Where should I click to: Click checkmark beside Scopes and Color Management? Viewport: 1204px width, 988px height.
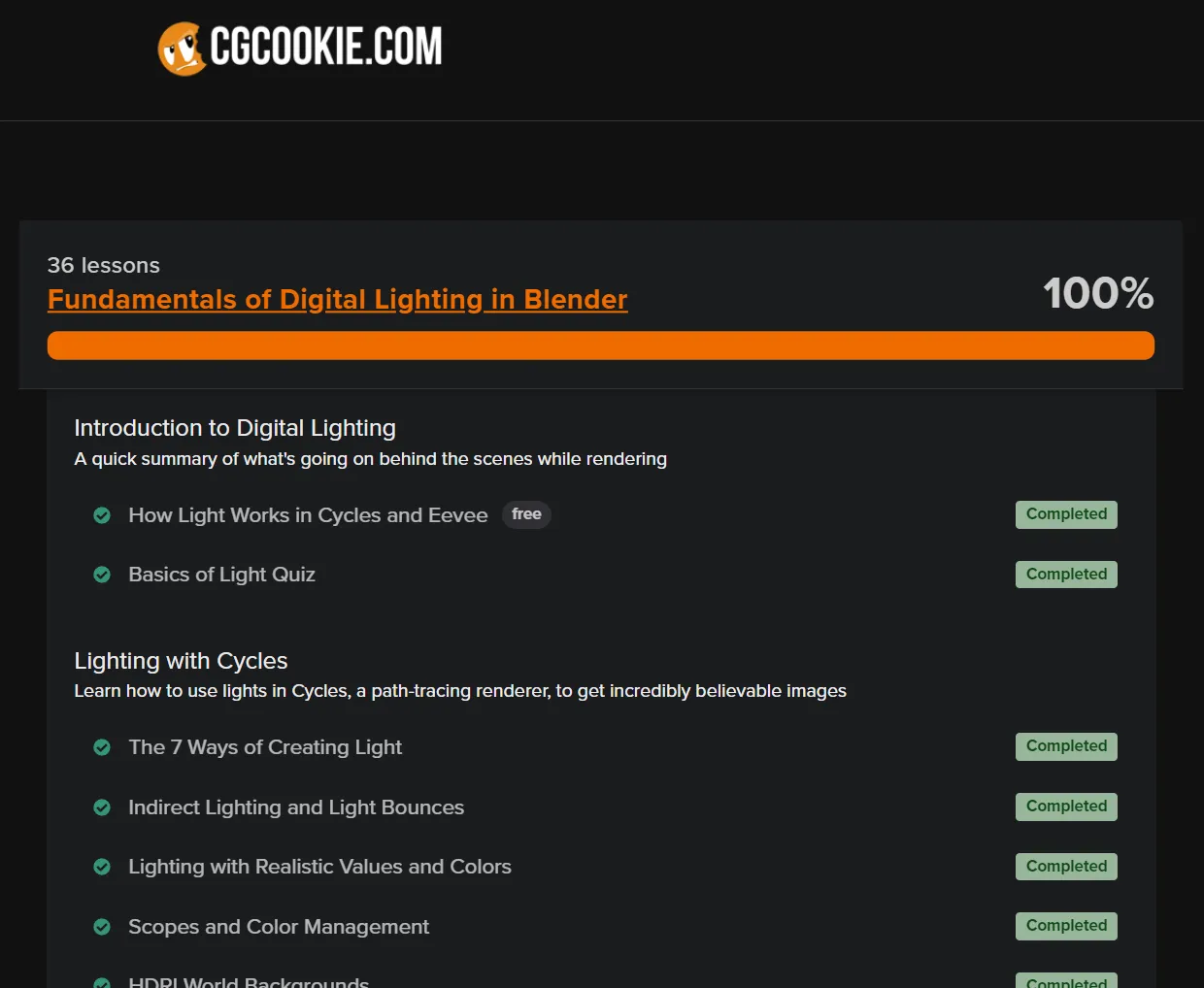click(x=102, y=927)
